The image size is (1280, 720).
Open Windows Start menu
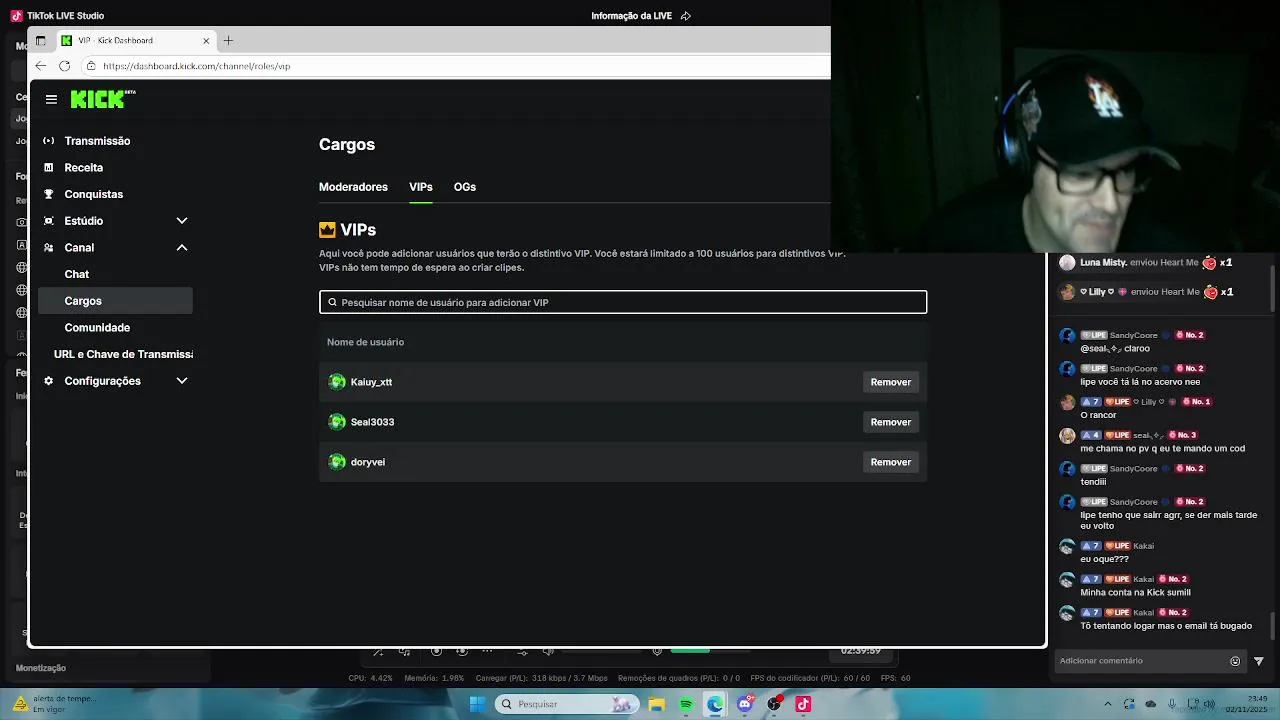pos(477,704)
